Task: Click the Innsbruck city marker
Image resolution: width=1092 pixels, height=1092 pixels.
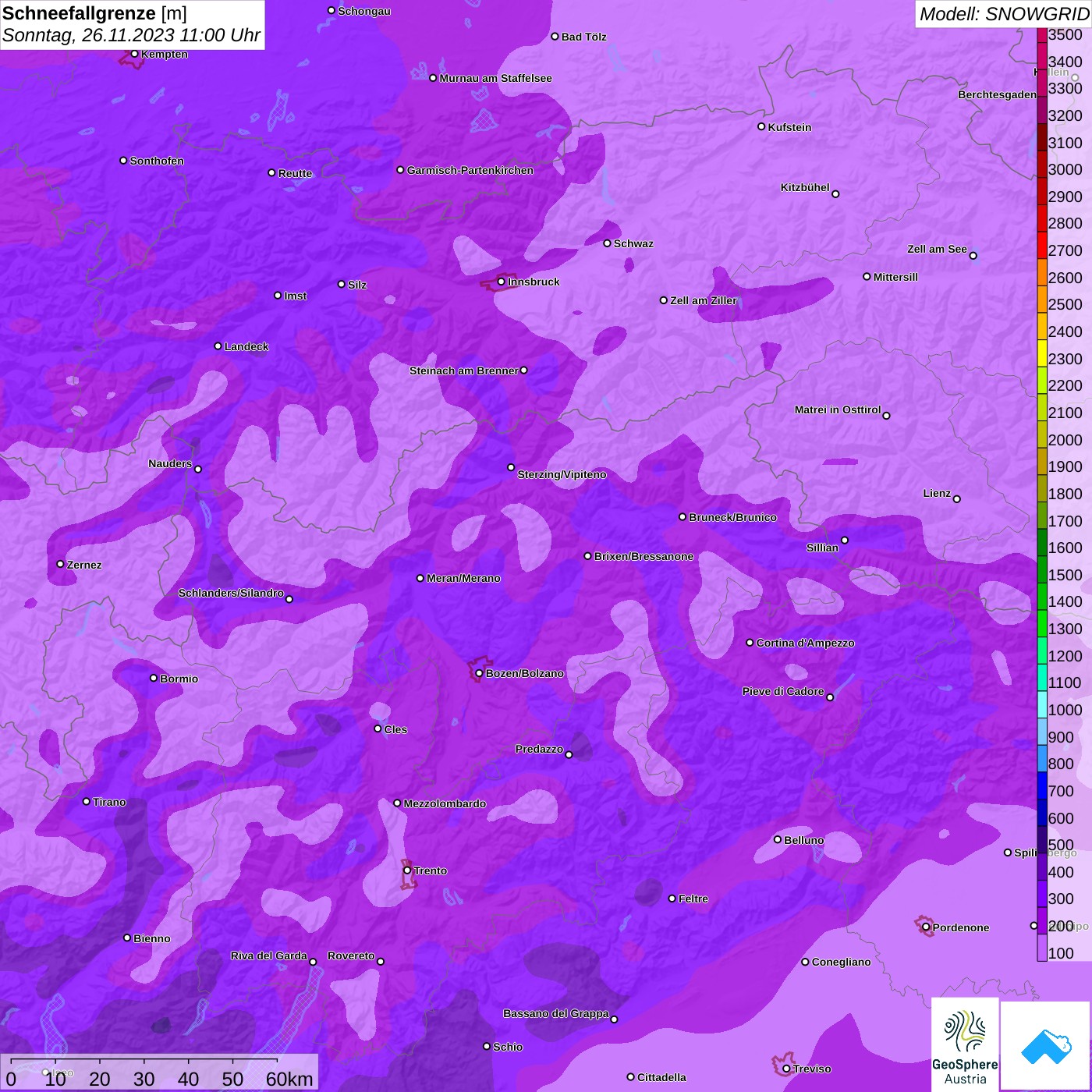Action: [502, 282]
